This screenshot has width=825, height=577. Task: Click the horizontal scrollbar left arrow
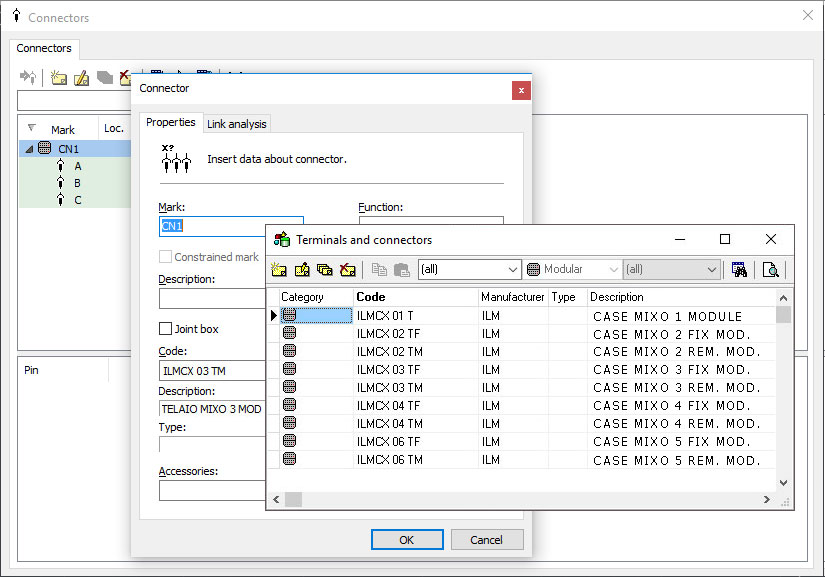pos(276,499)
